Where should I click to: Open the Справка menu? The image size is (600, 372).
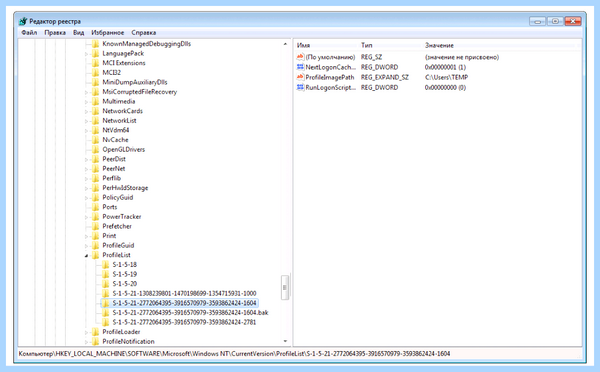tap(143, 33)
